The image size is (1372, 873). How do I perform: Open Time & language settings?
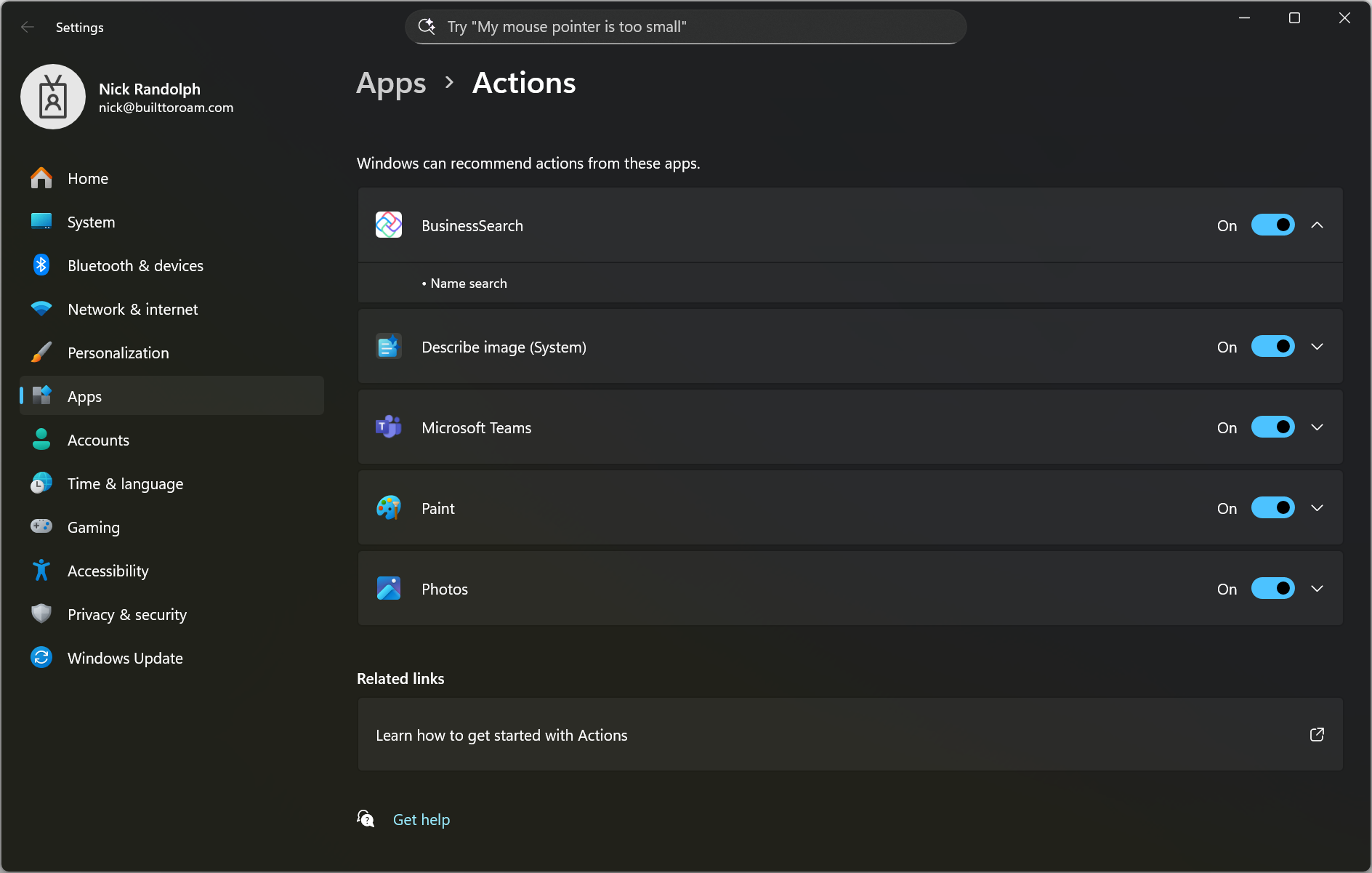(171, 483)
